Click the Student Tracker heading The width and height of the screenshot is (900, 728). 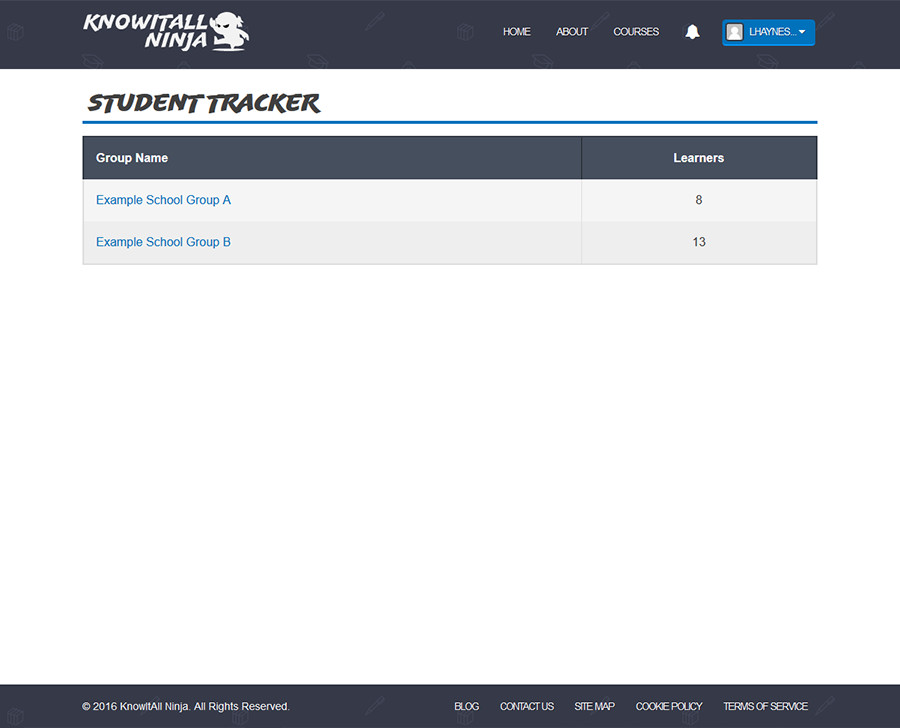point(204,103)
